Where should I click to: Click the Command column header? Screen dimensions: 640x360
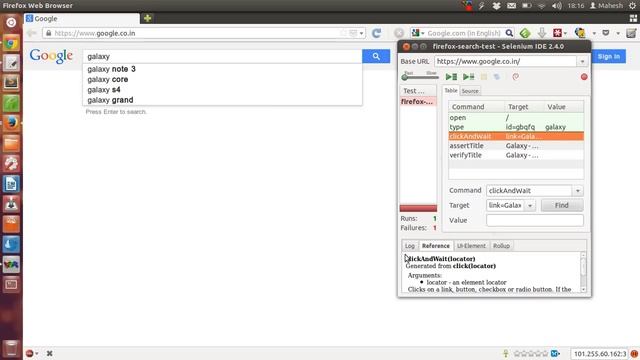pyautogui.click(x=476, y=107)
